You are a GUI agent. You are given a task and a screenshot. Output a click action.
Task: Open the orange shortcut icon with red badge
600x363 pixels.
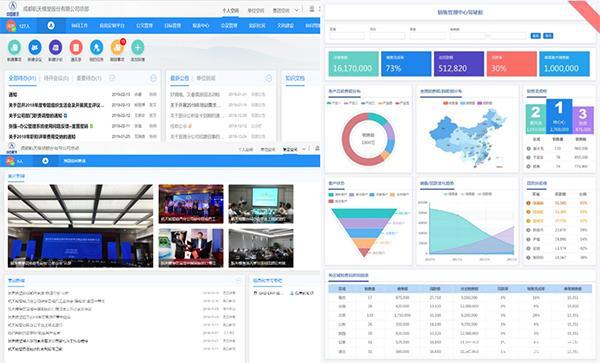point(117,47)
